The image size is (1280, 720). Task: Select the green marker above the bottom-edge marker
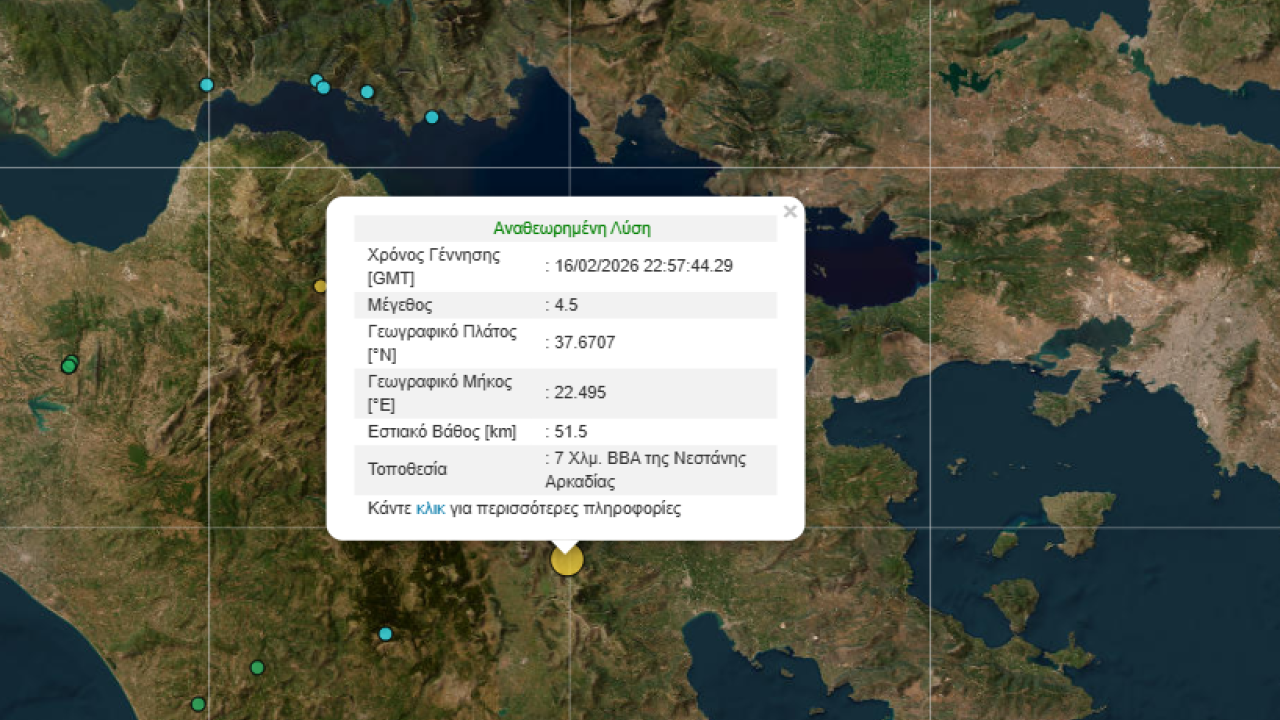(x=257, y=667)
